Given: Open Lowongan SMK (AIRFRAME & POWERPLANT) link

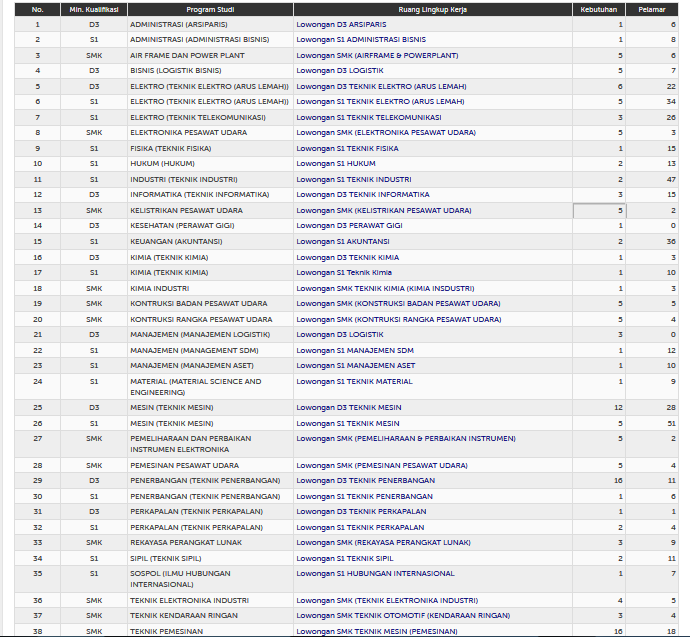Looking at the screenshot, I should (x=377, y=55).
